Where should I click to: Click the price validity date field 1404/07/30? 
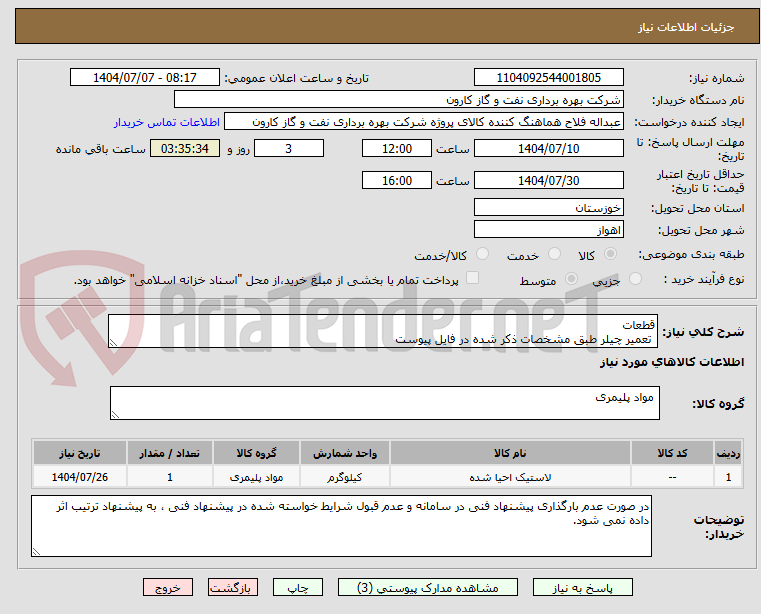click(549, 181)
